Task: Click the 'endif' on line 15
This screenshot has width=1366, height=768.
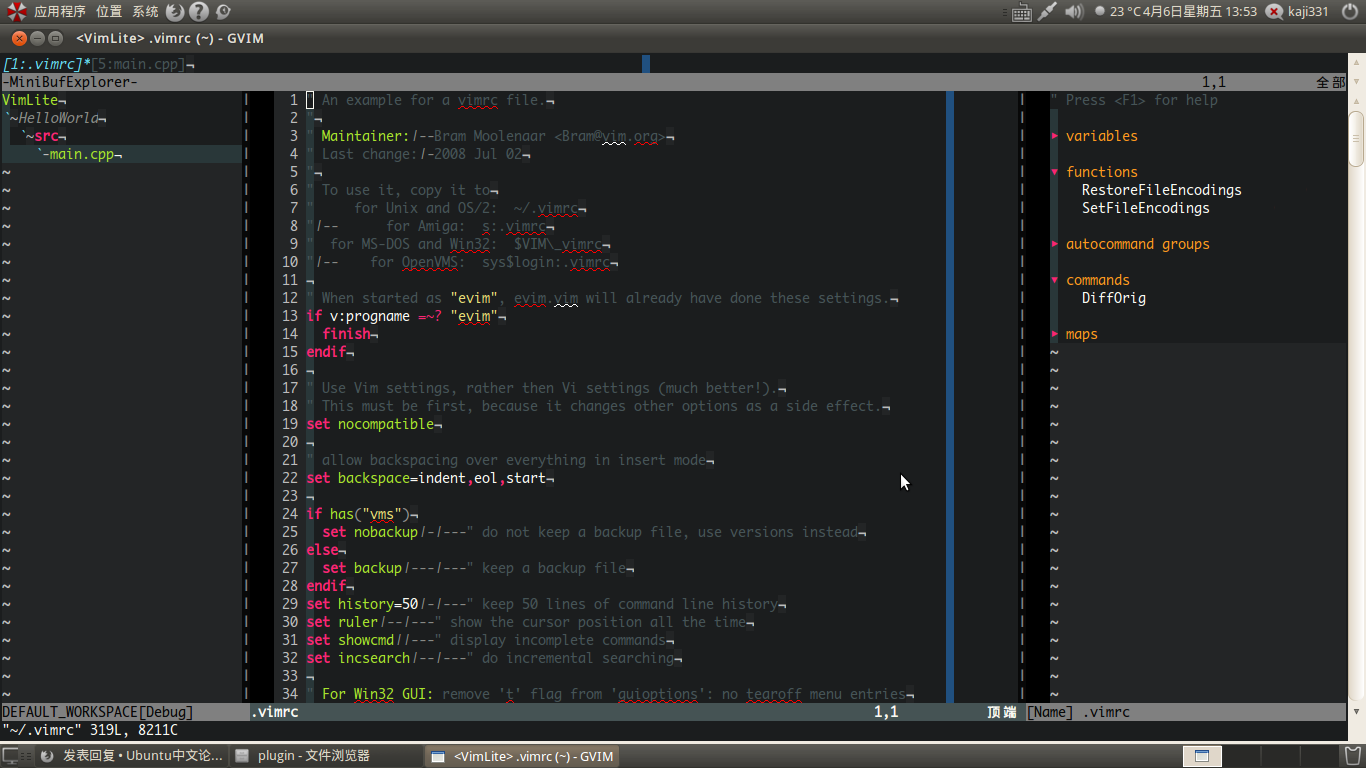Action: [327, 352]
